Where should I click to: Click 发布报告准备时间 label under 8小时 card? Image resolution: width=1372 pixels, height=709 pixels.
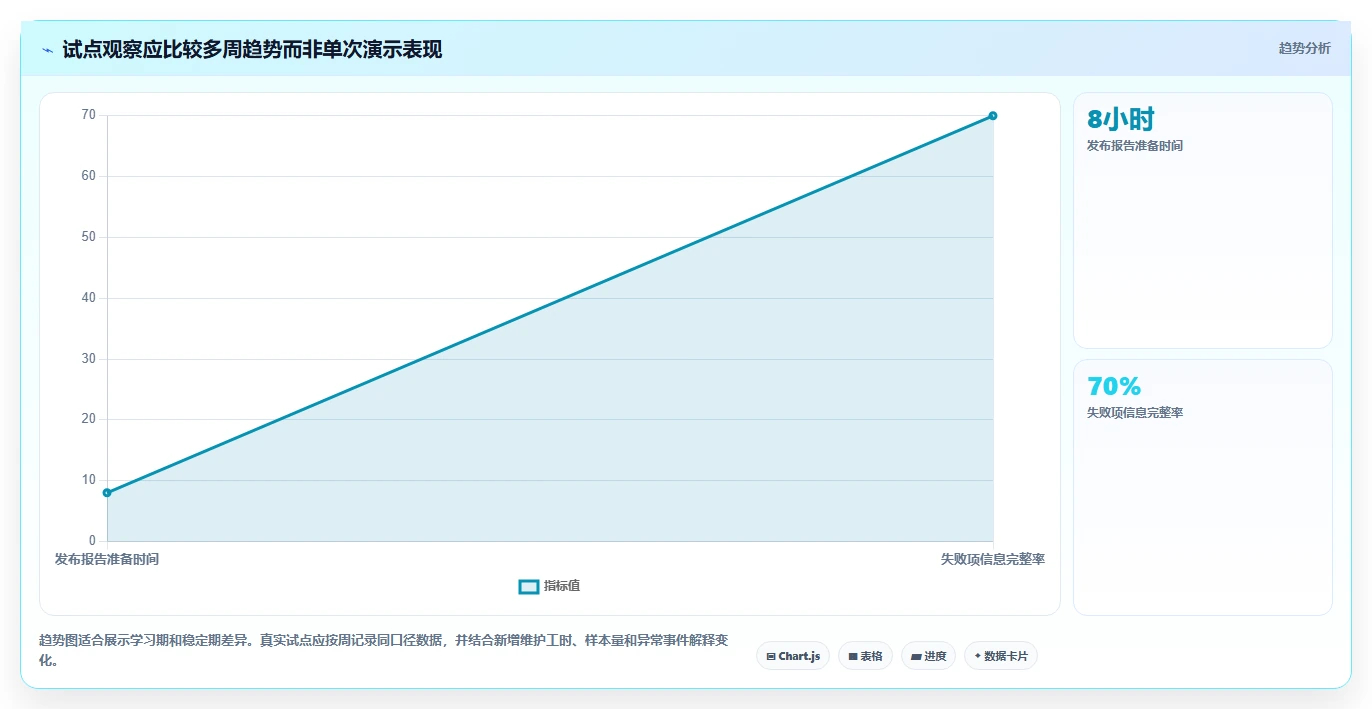pos(1135,146)
